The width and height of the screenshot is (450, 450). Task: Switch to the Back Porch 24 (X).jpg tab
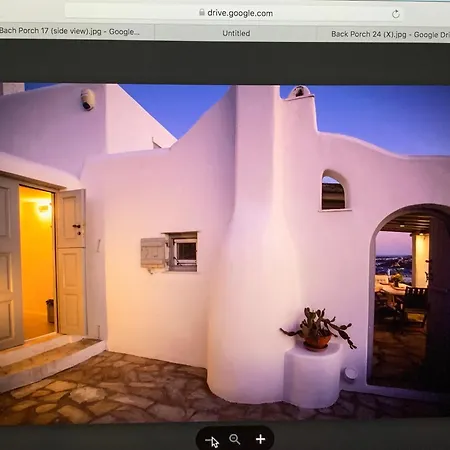point(383,34)
